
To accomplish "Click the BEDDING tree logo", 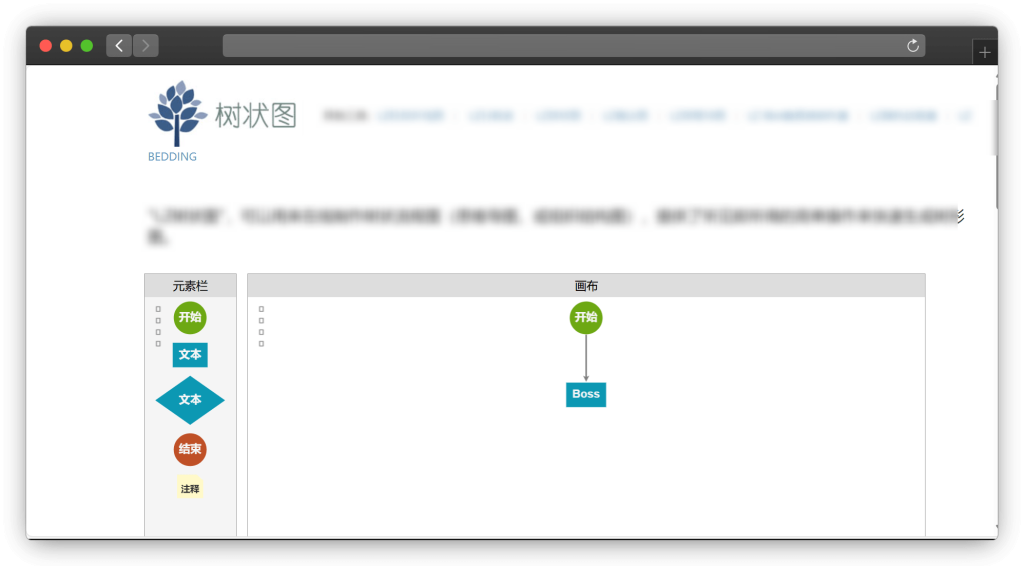I will (177, 115).
